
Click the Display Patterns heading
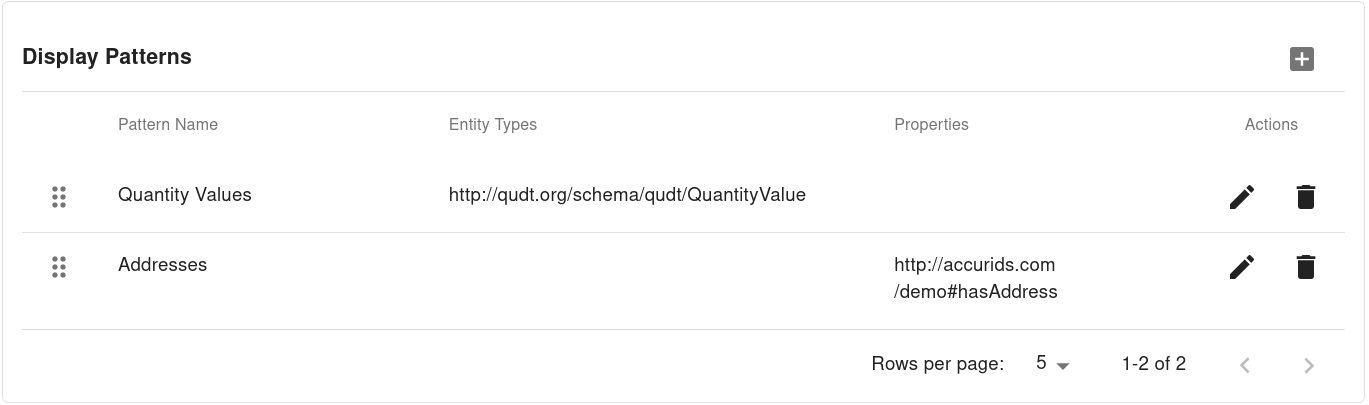(x=107, y=57)
